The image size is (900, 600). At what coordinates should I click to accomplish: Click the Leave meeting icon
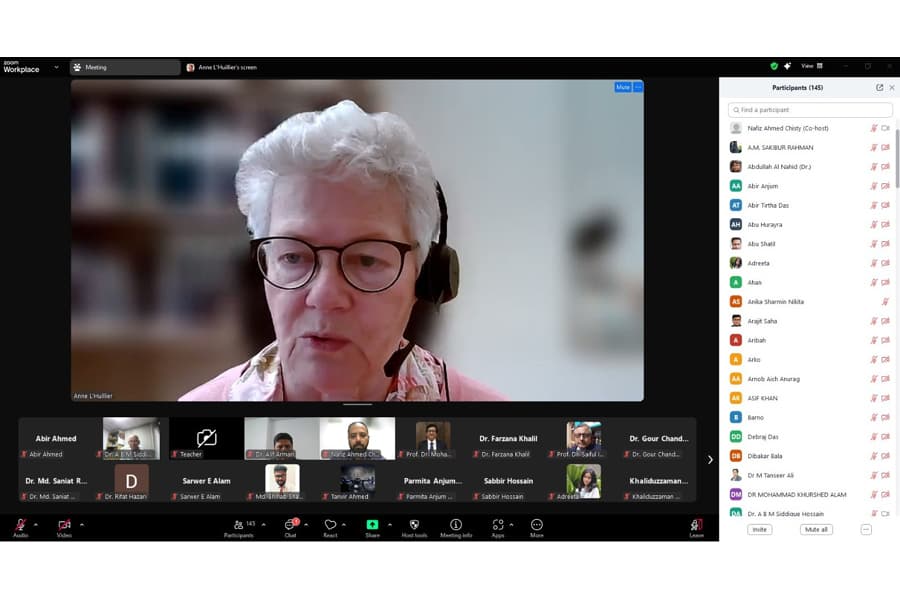pyautogui.click(x=696, y=525)
